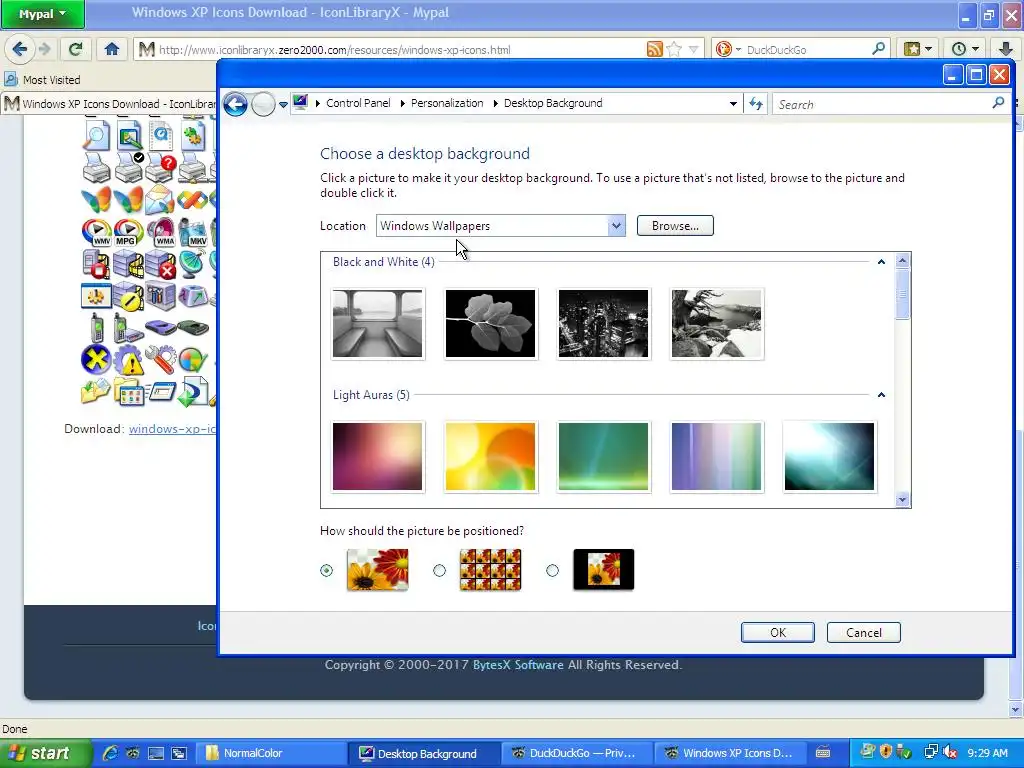This screenshot has width=1024, height=768.
Task: Open the search engine dropdown next to DuckDuckGo
Action: (x=738, y=50)
